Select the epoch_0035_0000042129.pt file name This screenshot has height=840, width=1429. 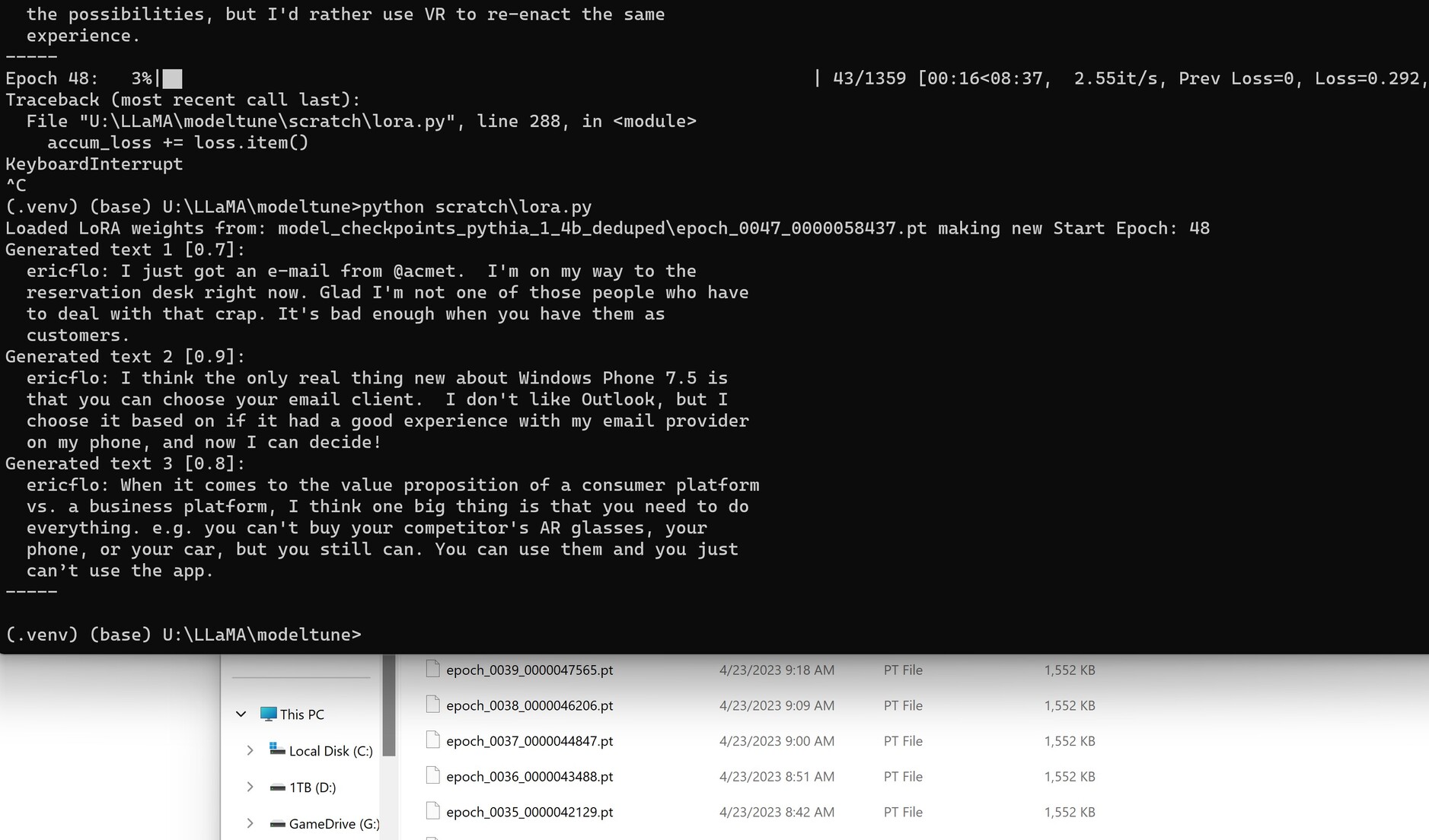[529, 812]
